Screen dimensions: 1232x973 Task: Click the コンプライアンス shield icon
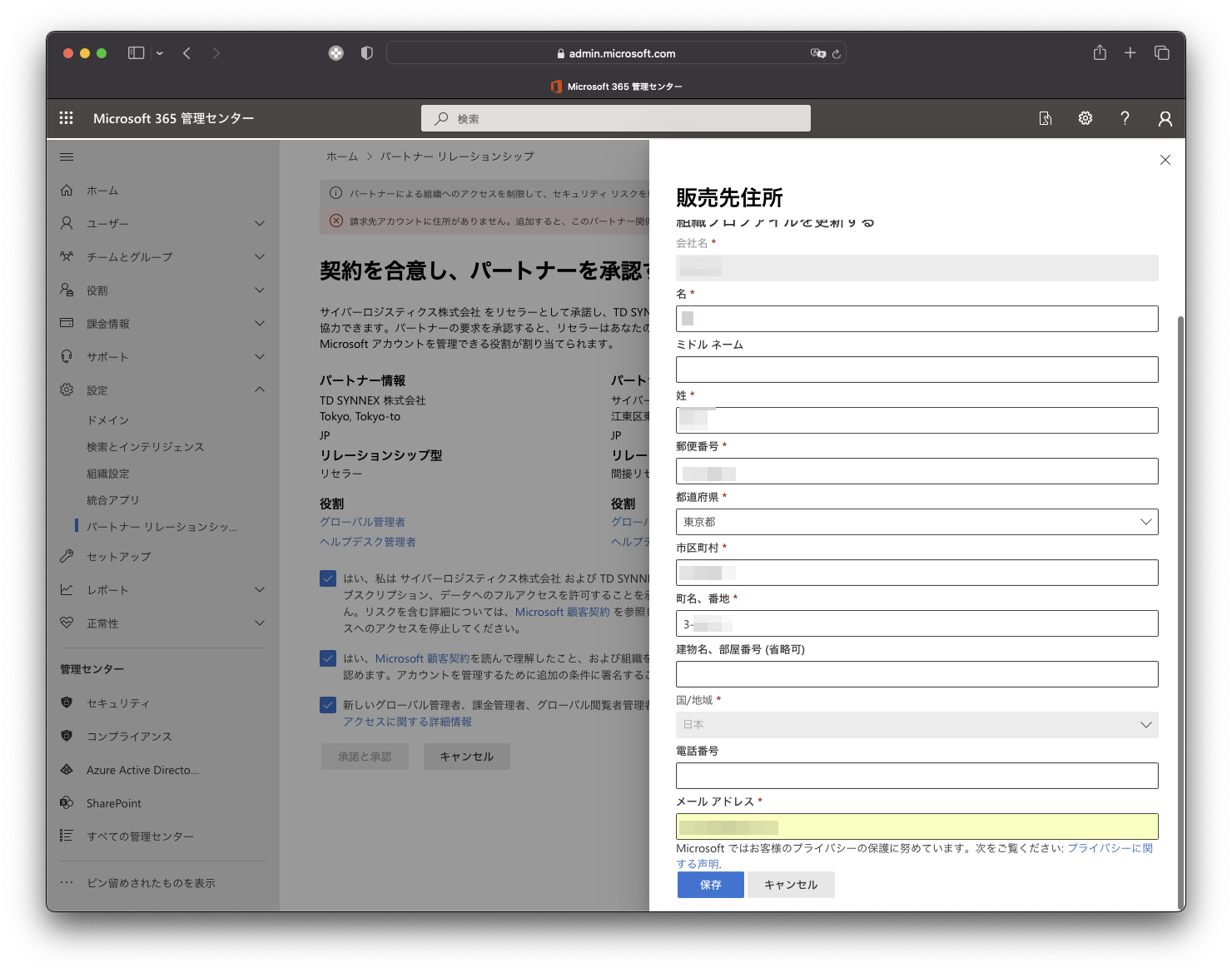point(67,736)
